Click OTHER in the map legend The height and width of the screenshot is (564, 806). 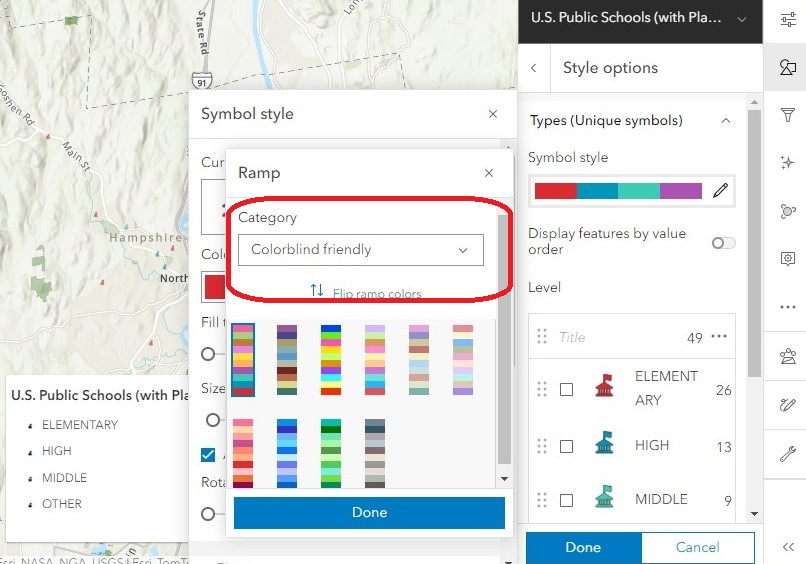[x=62, y=504]
